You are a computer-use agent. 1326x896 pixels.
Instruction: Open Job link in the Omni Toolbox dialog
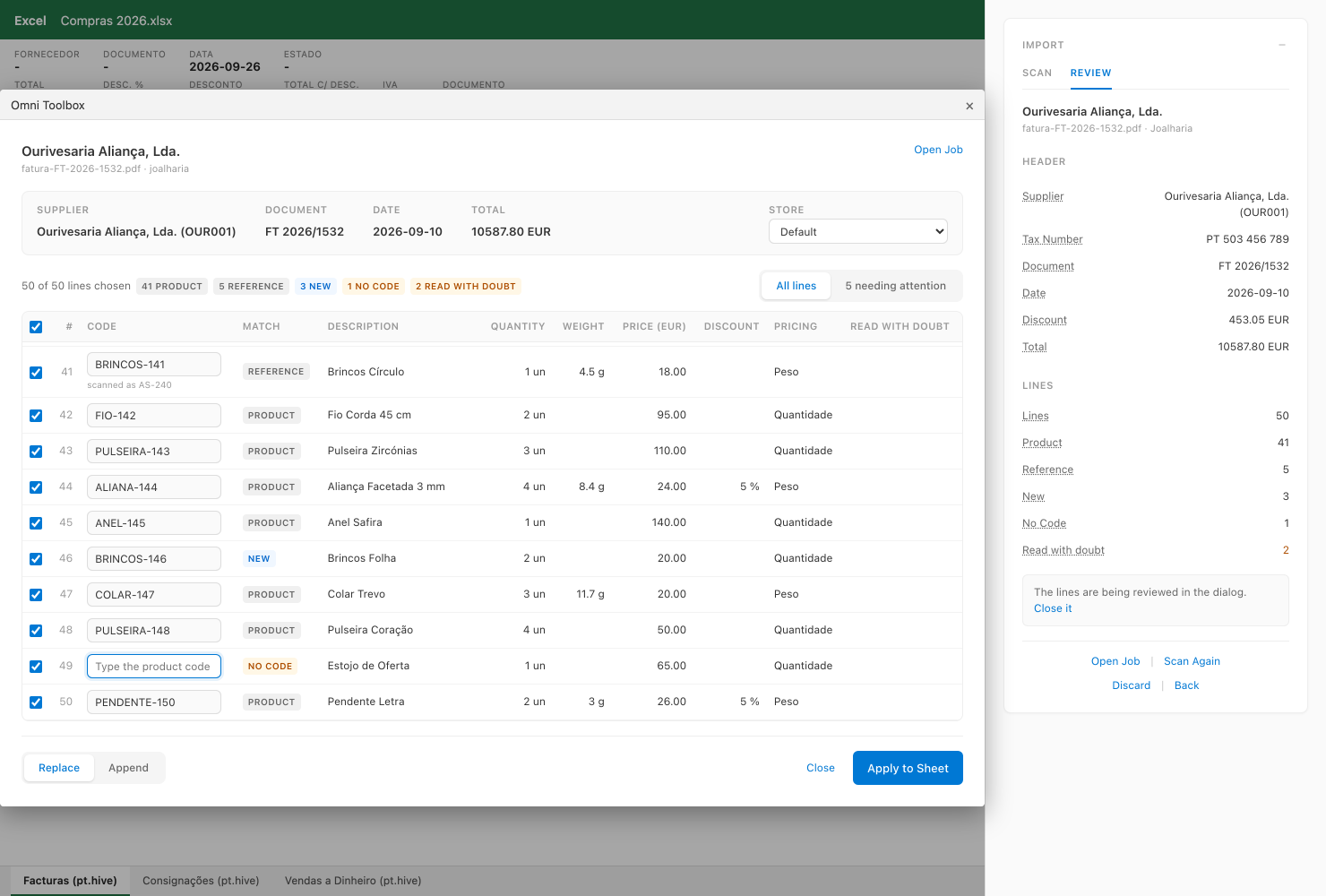(x=938, y=150)
